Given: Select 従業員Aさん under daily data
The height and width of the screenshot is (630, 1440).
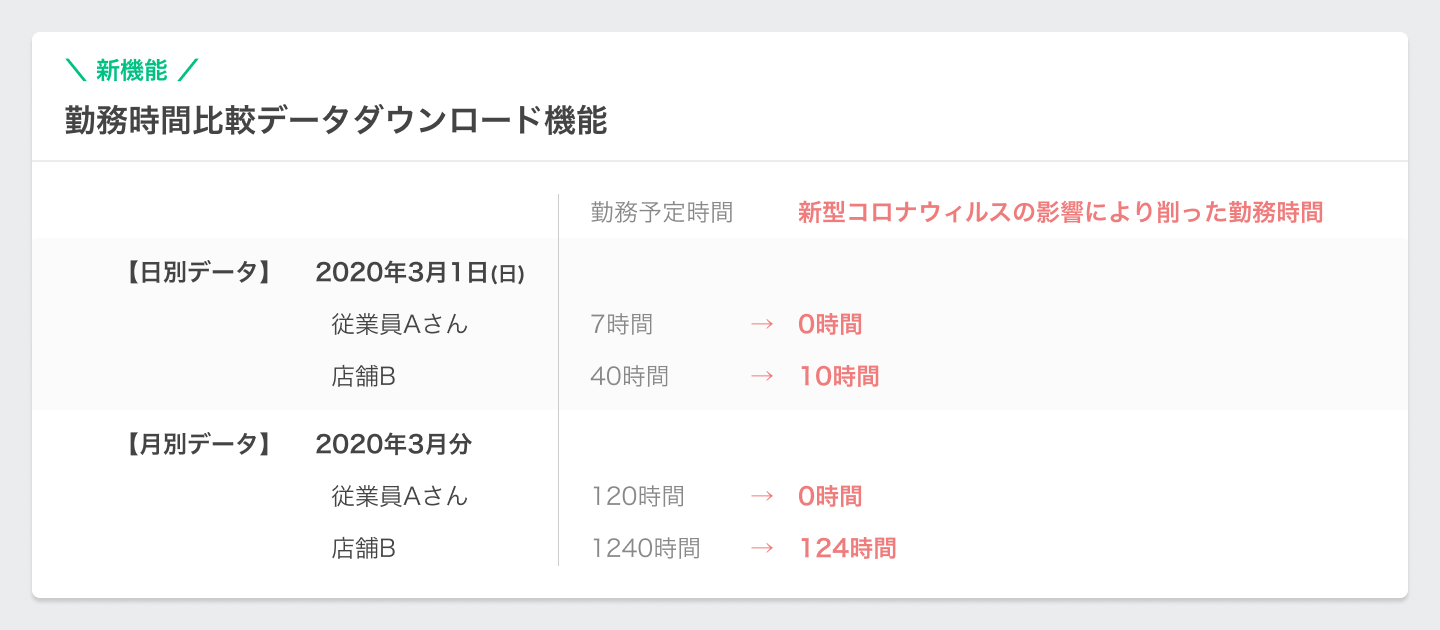Looking at the screenshot, I should pyautogui.click(x=400, y=324).
